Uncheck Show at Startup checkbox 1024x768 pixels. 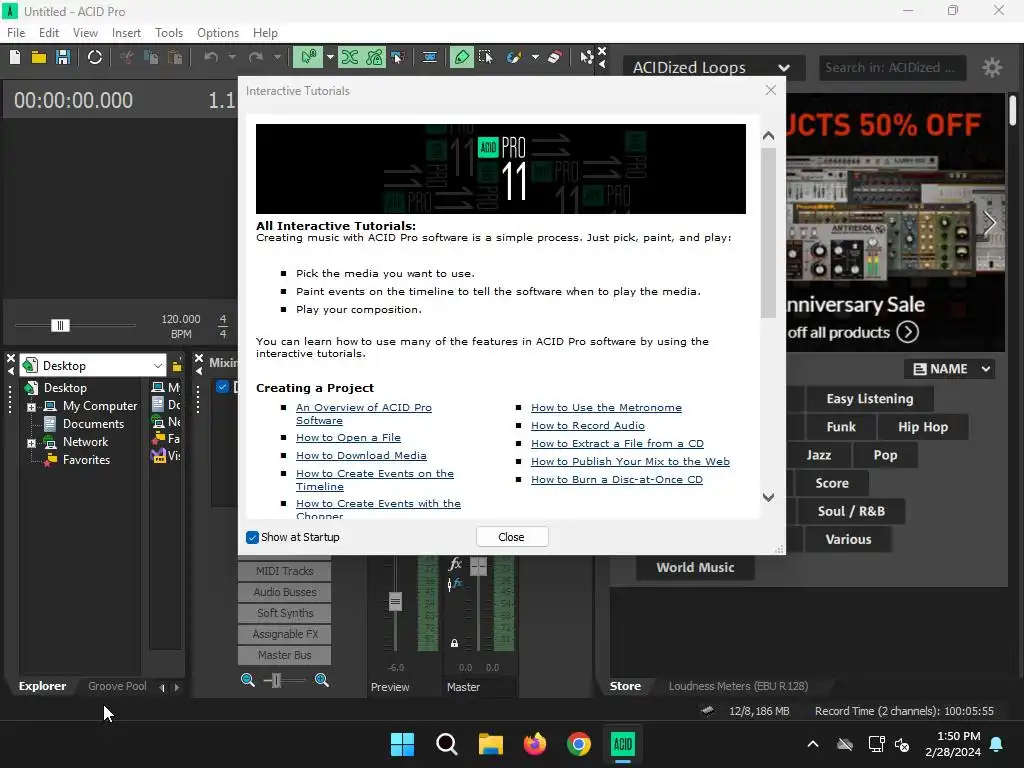point(252,537)
